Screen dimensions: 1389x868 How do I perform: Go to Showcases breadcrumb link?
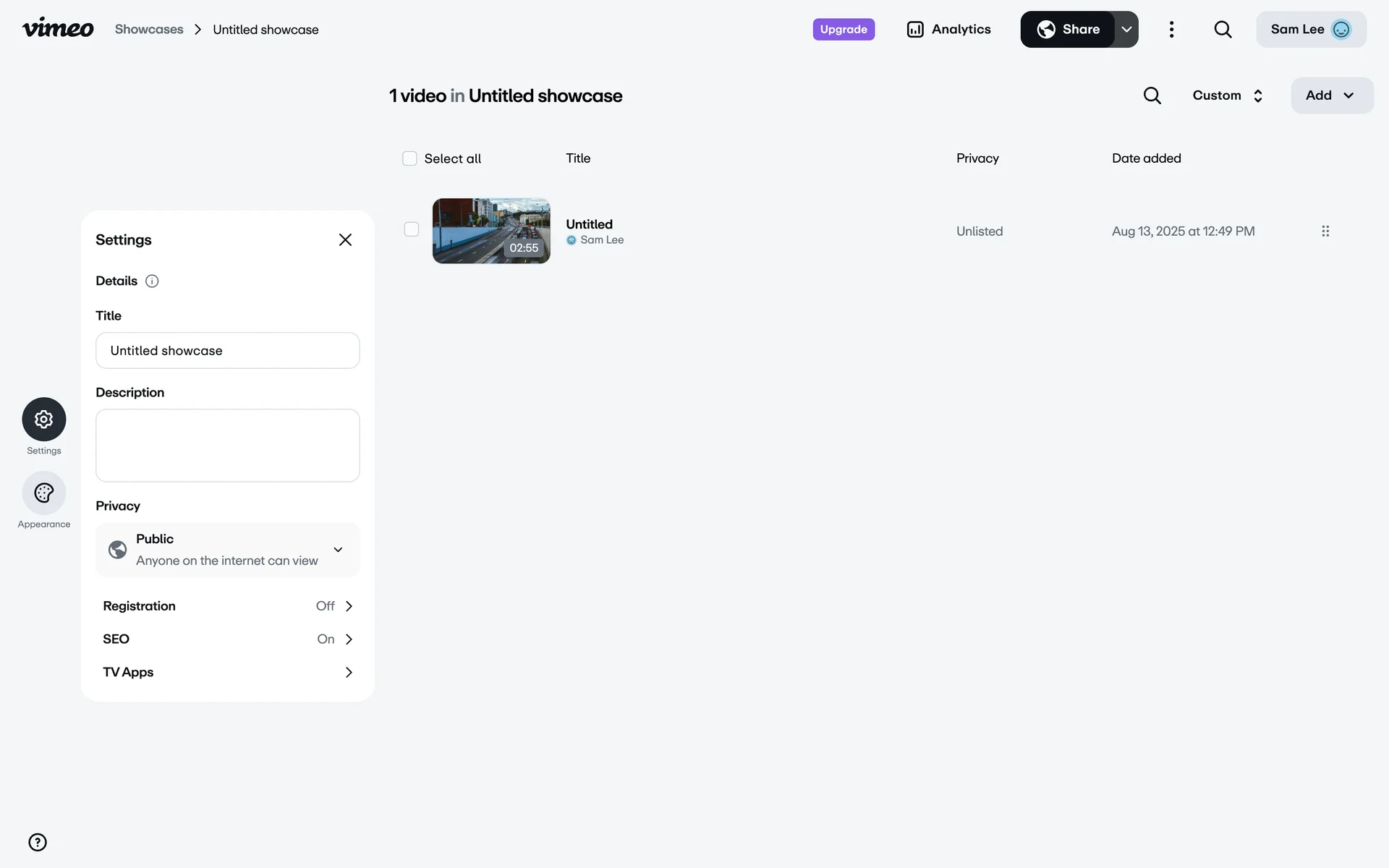(x=149, y=30)
